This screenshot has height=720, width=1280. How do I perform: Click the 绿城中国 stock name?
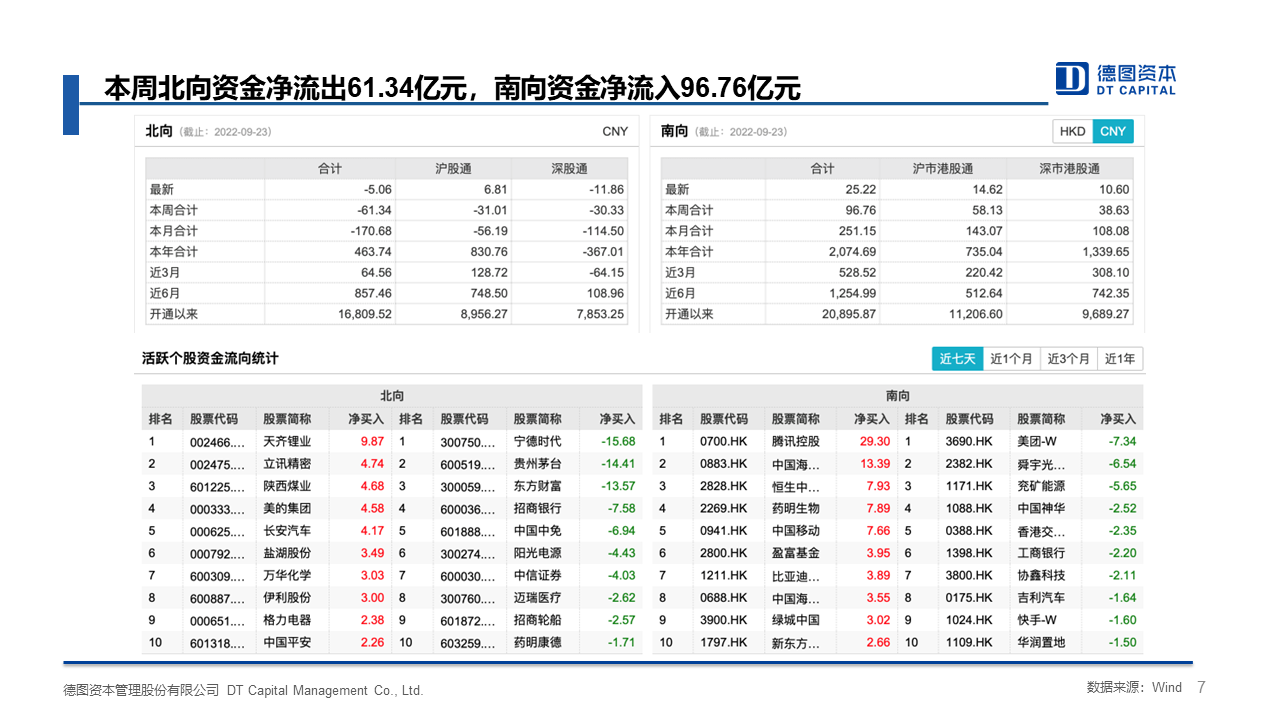[796, 620]
